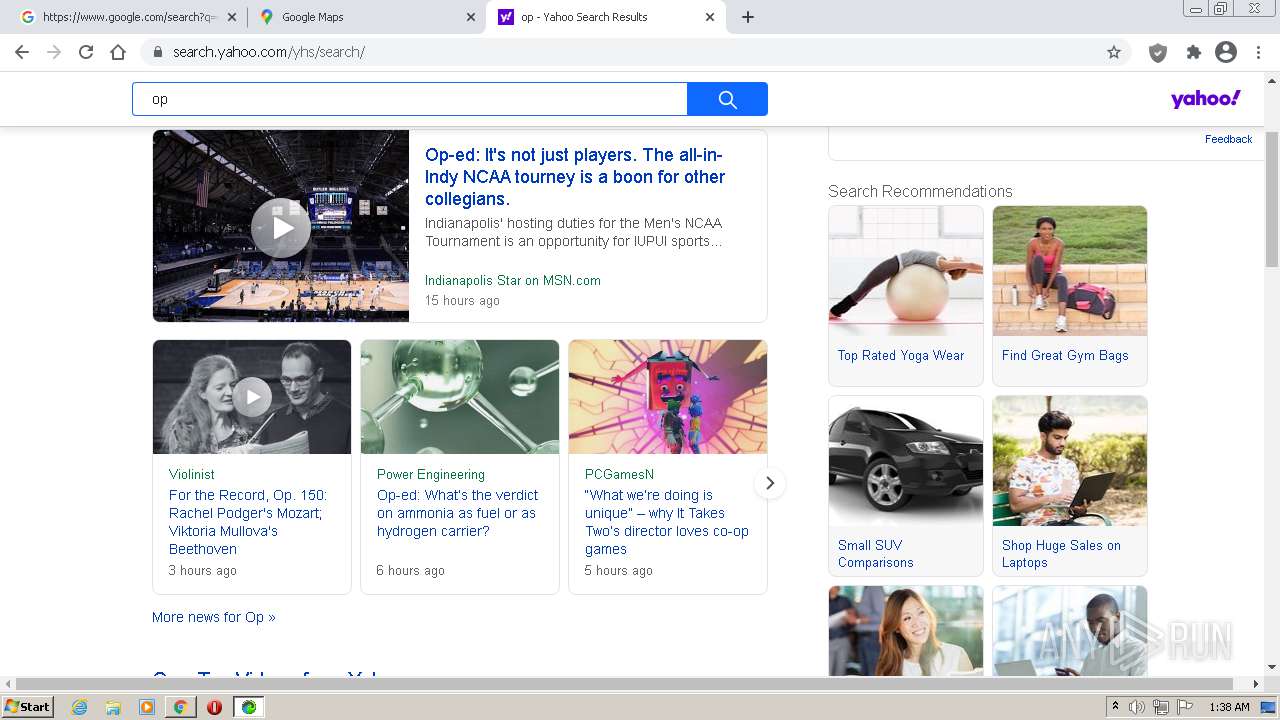Image resolution: width=1280 pixels, height=720 pixels.
Task: Click the Yahoo search input box
Action: (x=410, y=99)
